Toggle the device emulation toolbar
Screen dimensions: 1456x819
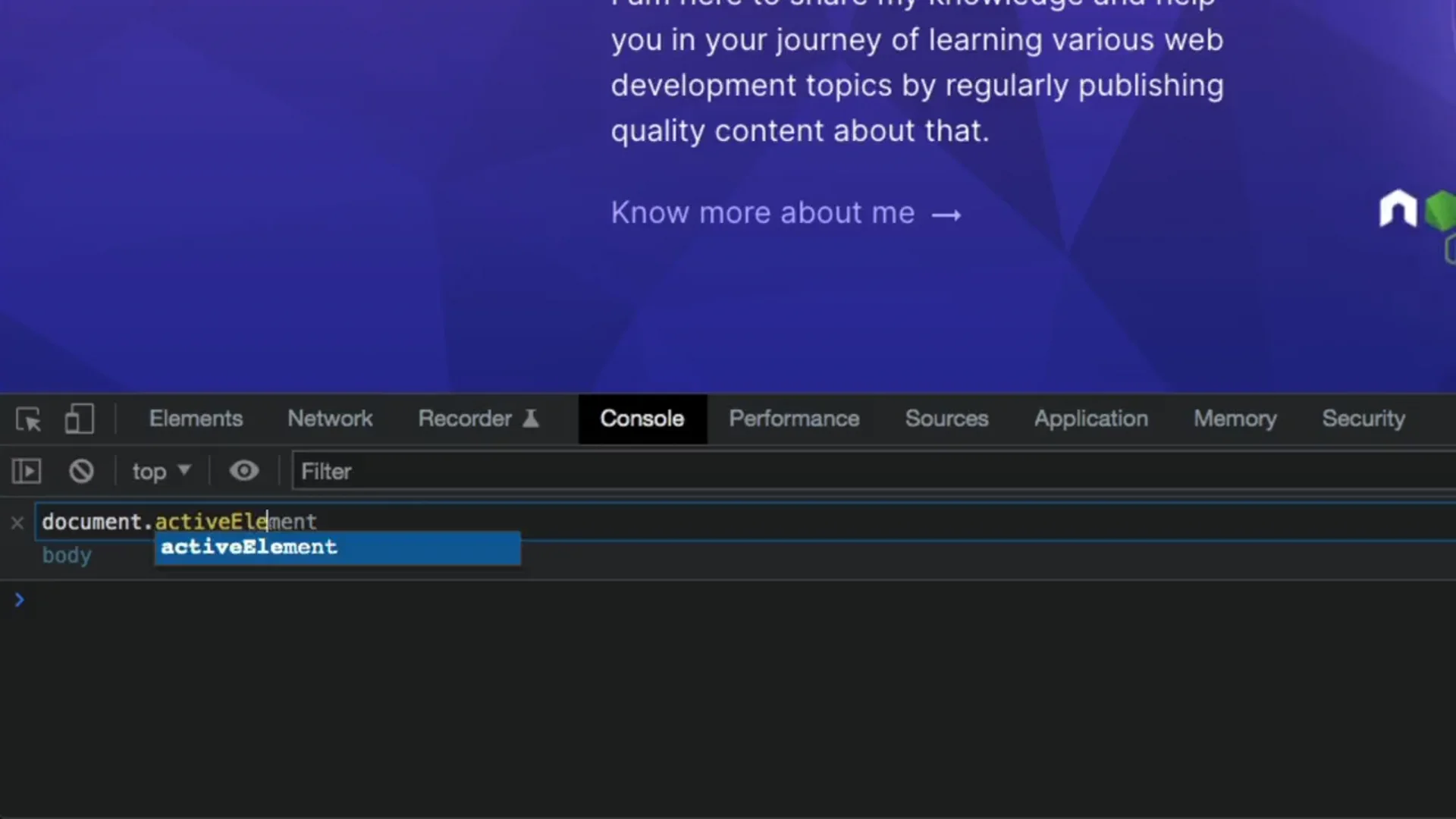pos(78,419)
